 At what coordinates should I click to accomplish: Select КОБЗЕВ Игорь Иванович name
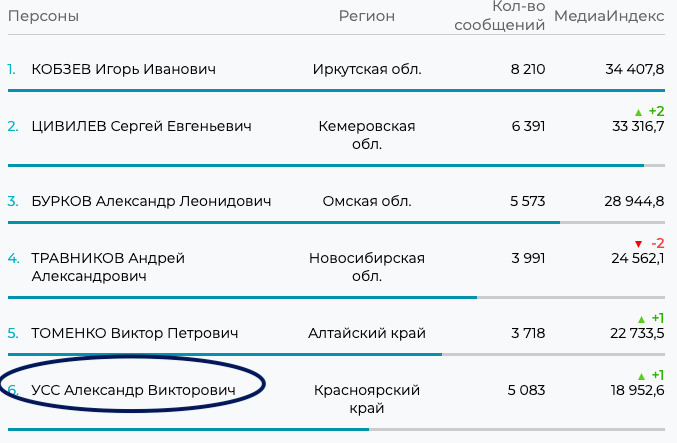(x=123, y=69)
